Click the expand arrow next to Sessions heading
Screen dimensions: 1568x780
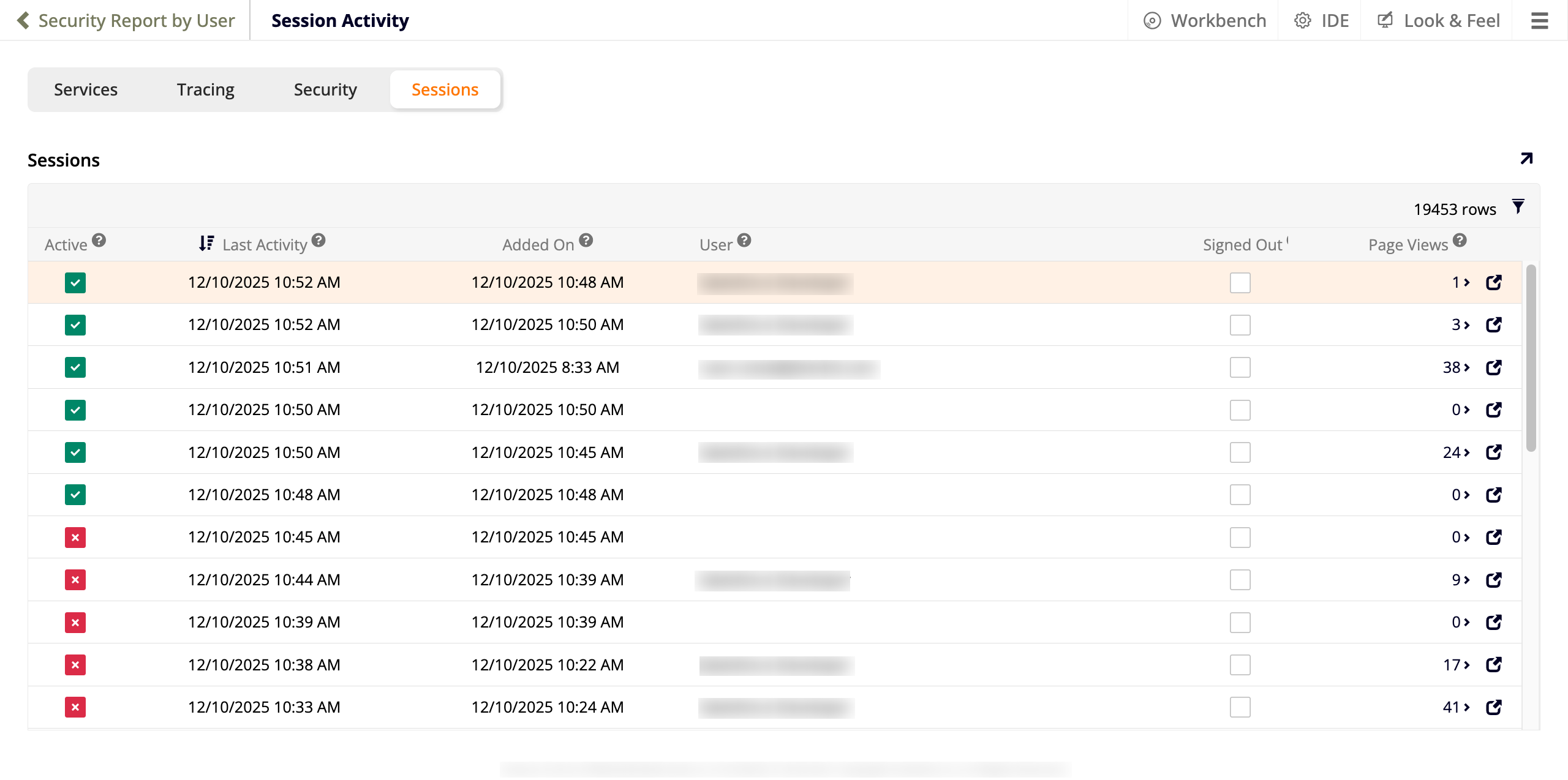click(1525, 159)
